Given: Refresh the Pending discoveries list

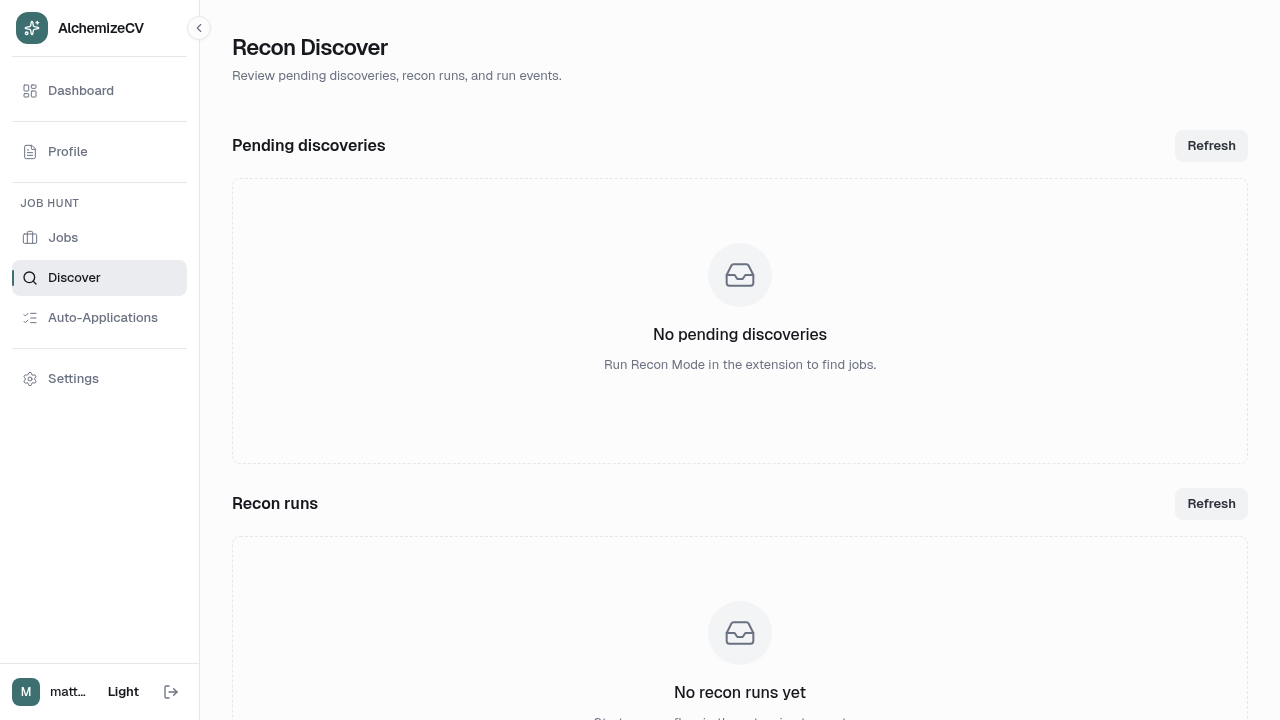Looking at the screenshot, I should [x=1211, y=146].
